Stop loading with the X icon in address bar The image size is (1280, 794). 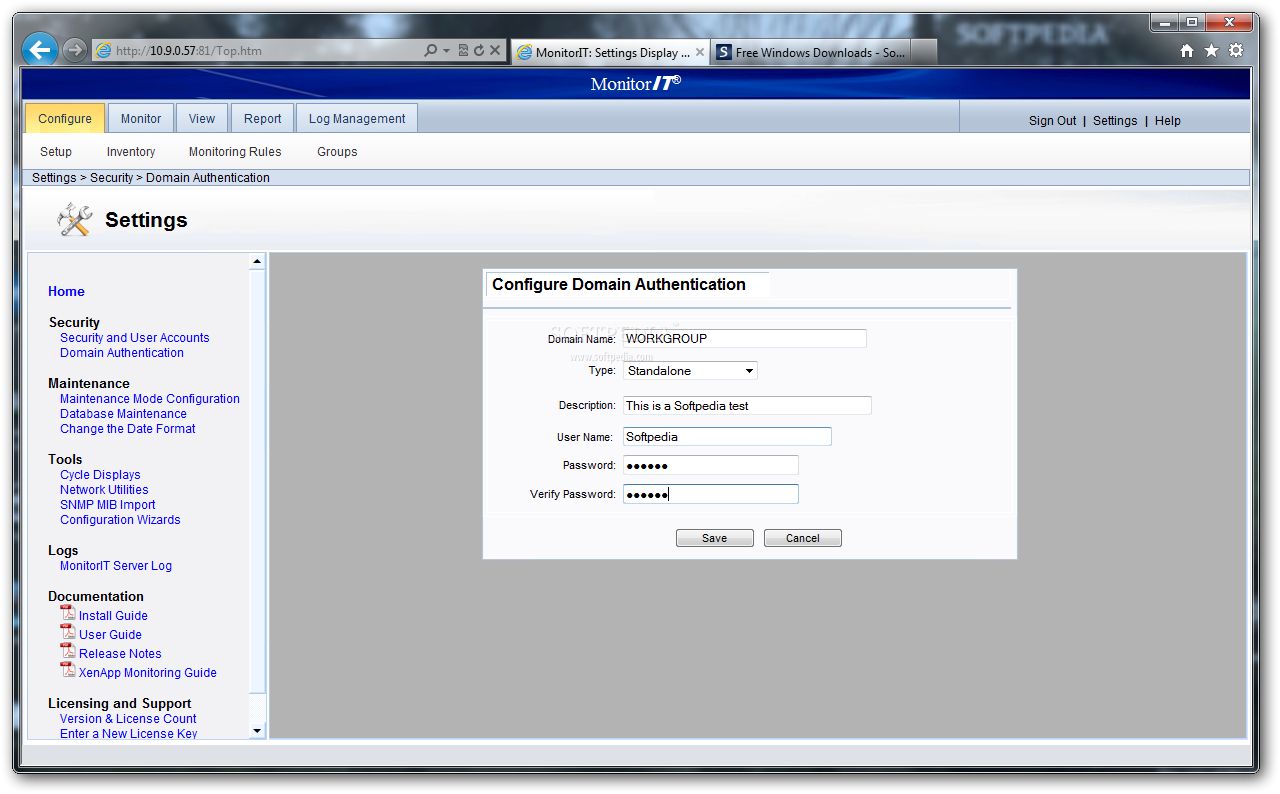coord(495,50)
